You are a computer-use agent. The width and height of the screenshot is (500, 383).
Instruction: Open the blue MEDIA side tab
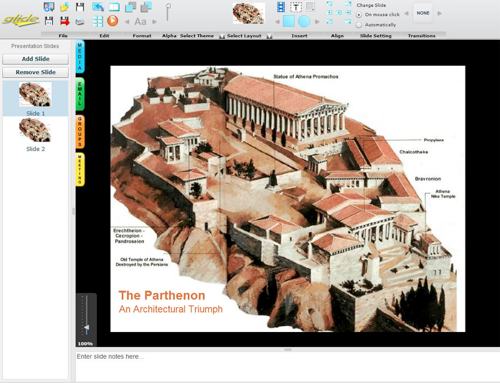coord(80,57)
